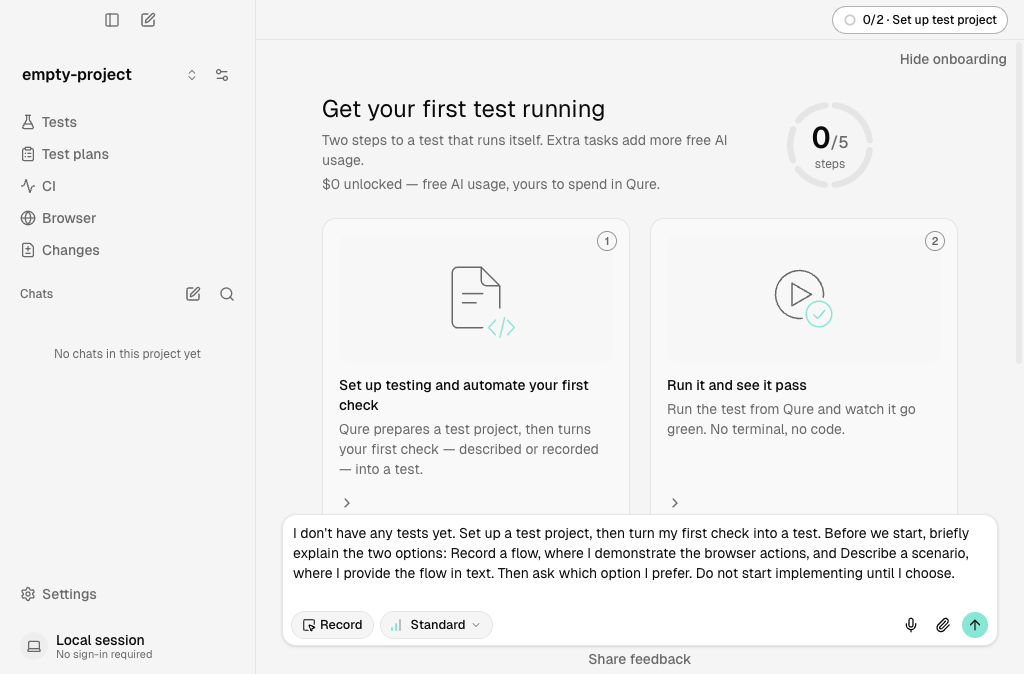
Task: Click the Tests flask icon
Action: 27,122
